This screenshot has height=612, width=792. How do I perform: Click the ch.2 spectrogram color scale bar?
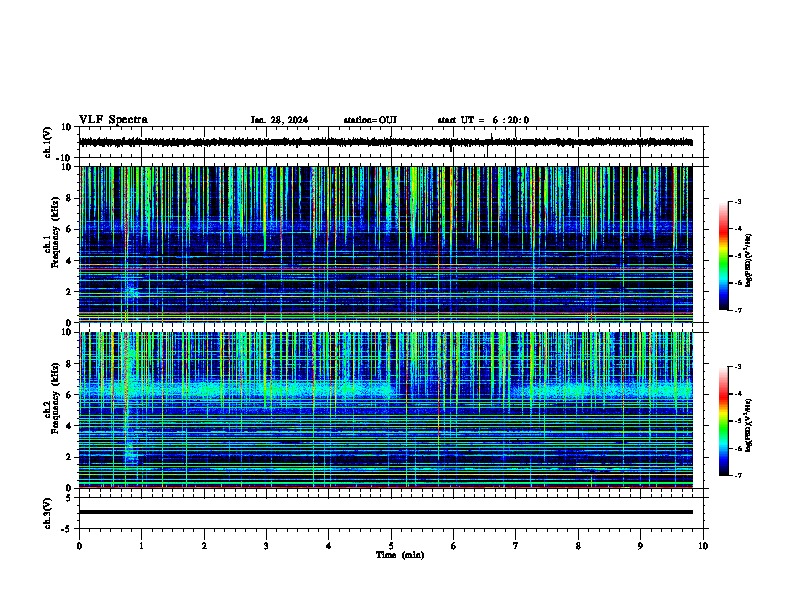tap(723, 421)
